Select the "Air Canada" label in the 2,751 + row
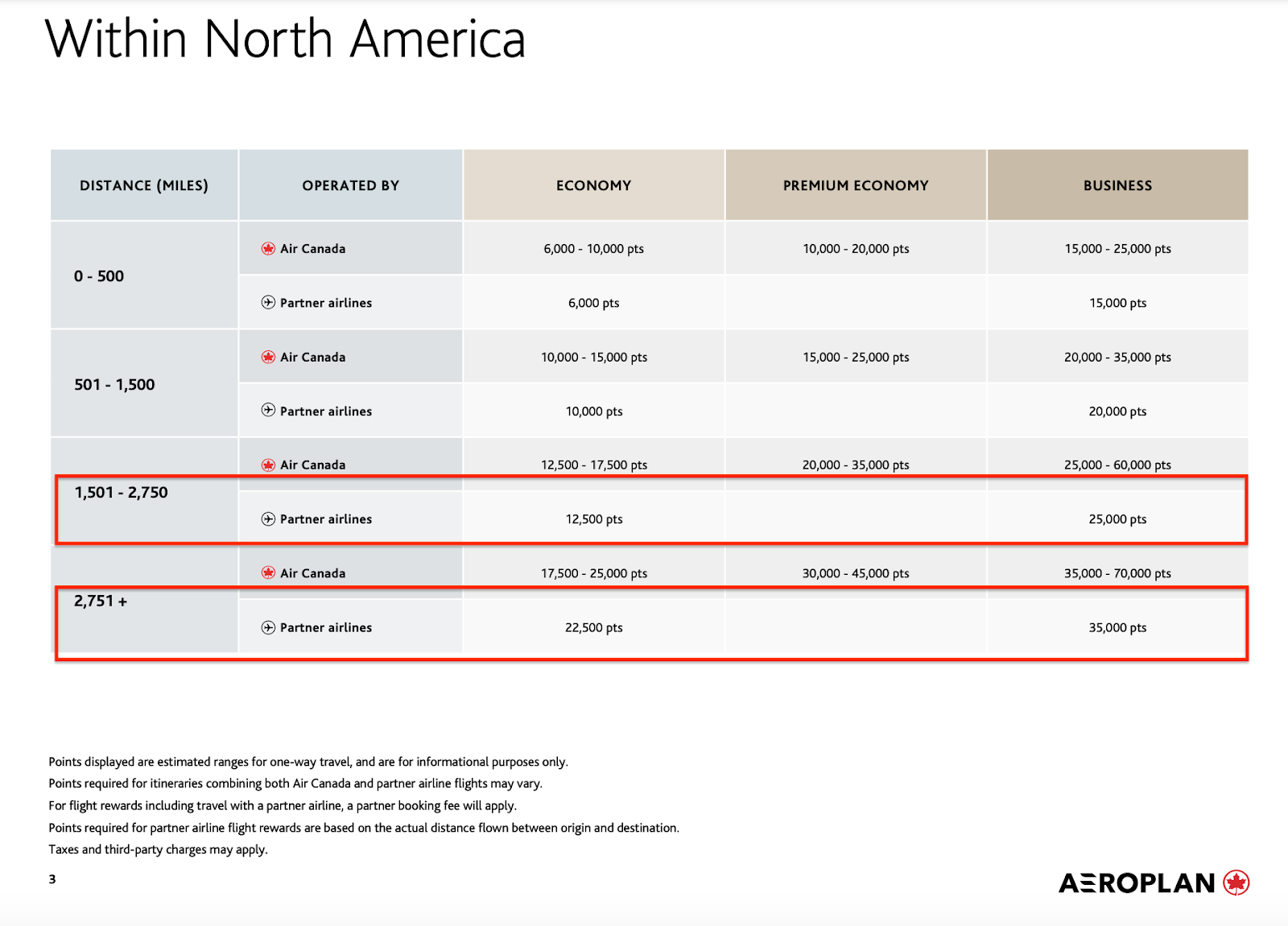The height and width of the screenshot is (926, 1288). (x=313, y=573)
